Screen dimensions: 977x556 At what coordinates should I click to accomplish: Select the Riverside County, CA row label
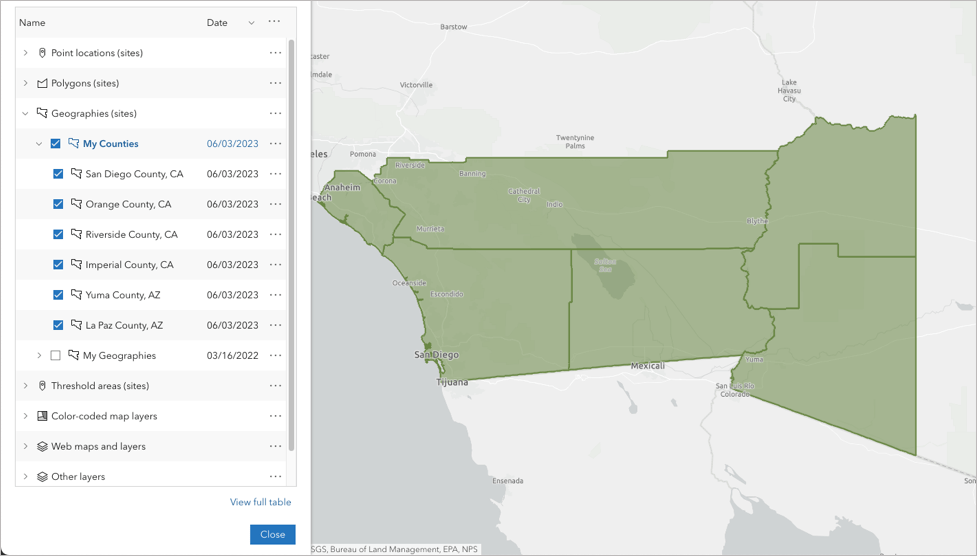tap(131, 234)
